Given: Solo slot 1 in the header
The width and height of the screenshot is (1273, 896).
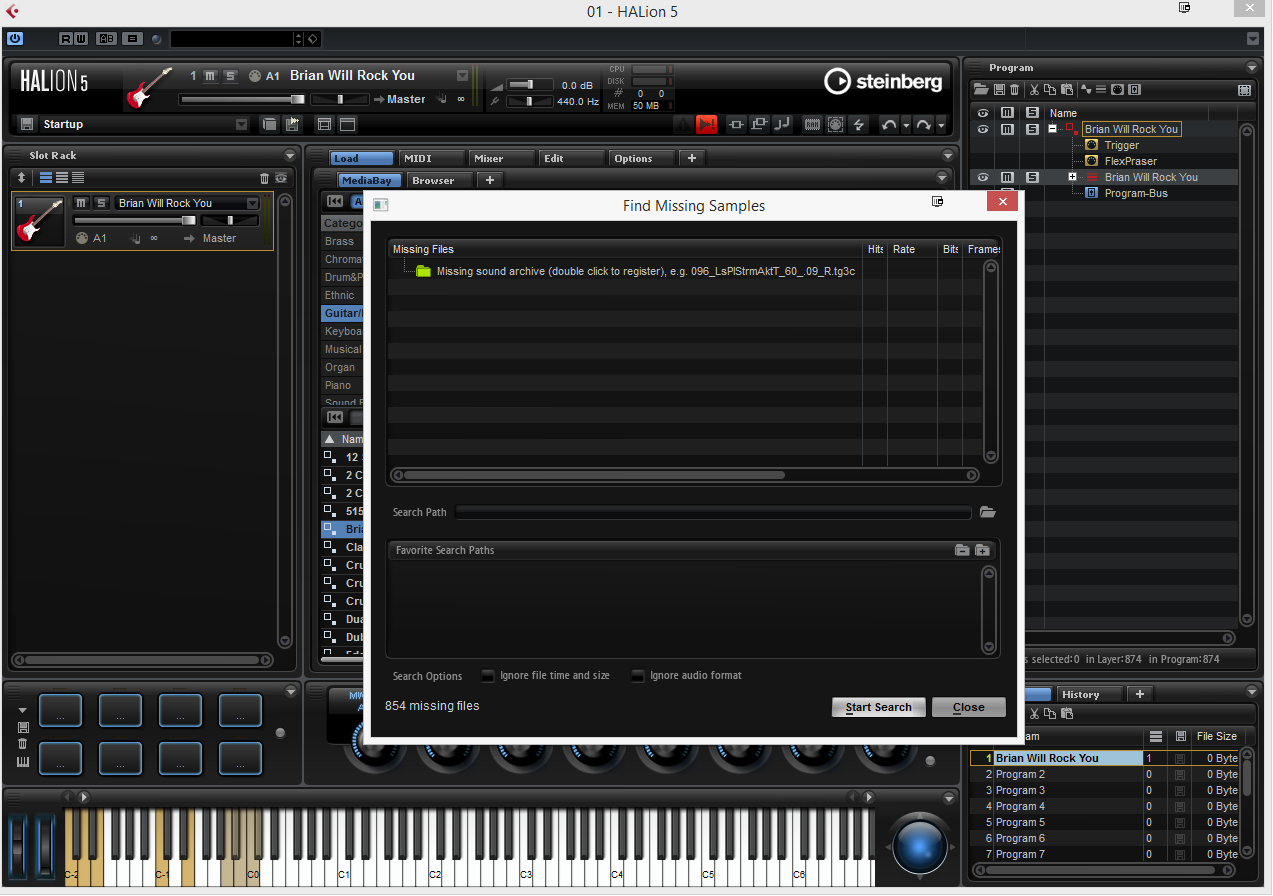Looking at the screenshot, I should [230, 76].
